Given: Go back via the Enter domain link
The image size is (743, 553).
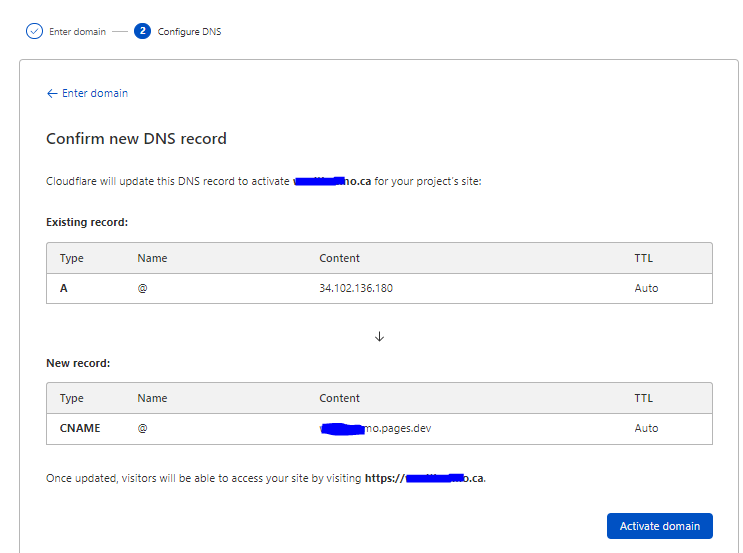Looking at the screenshot, I should click(94, 93).
